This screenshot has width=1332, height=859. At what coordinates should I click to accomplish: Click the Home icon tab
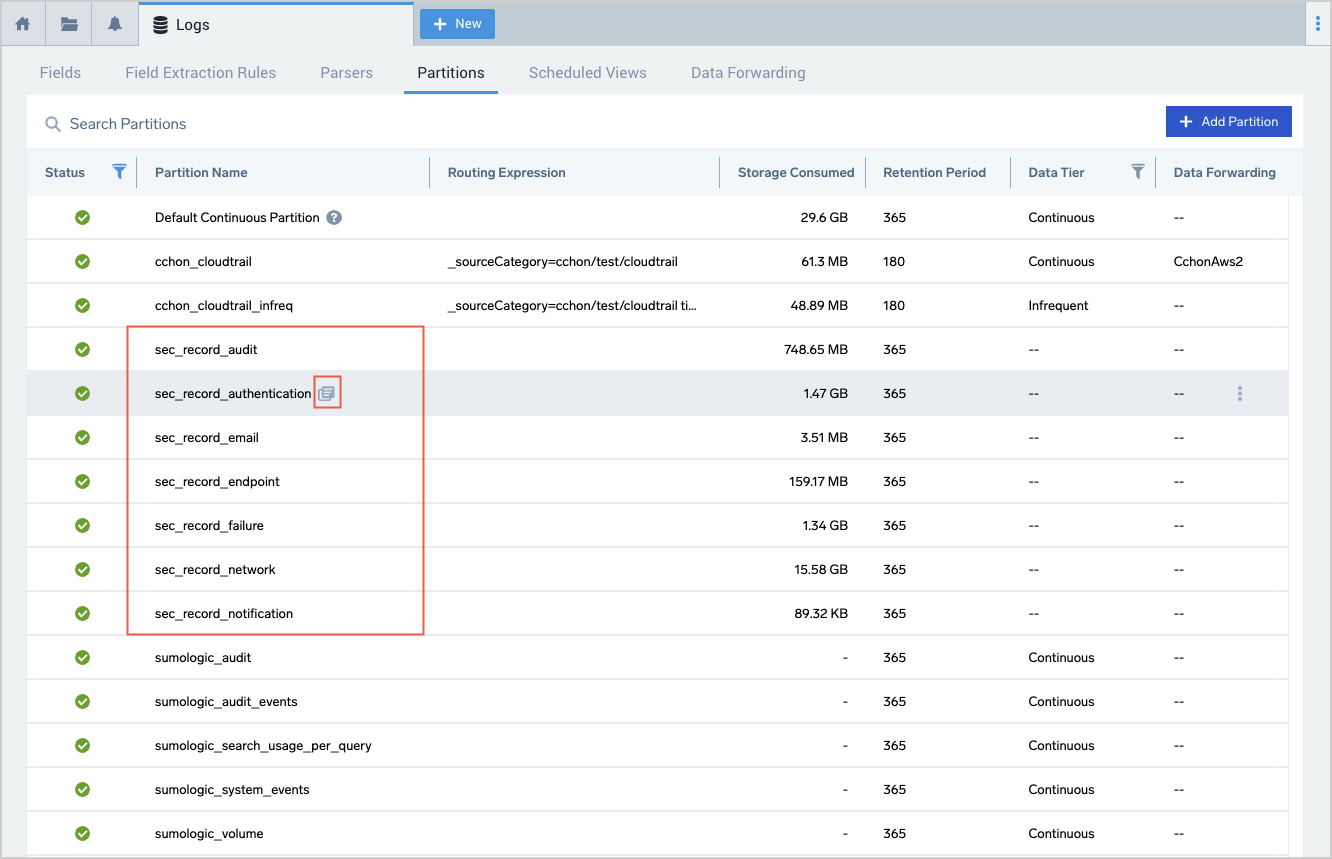pyautogui.click(x=22, y=24)
